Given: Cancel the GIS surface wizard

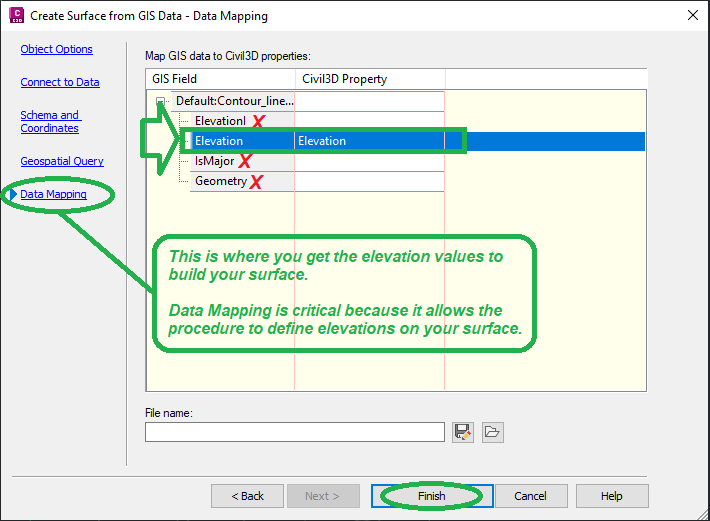Looking at the screenshot, I should 531,496.
